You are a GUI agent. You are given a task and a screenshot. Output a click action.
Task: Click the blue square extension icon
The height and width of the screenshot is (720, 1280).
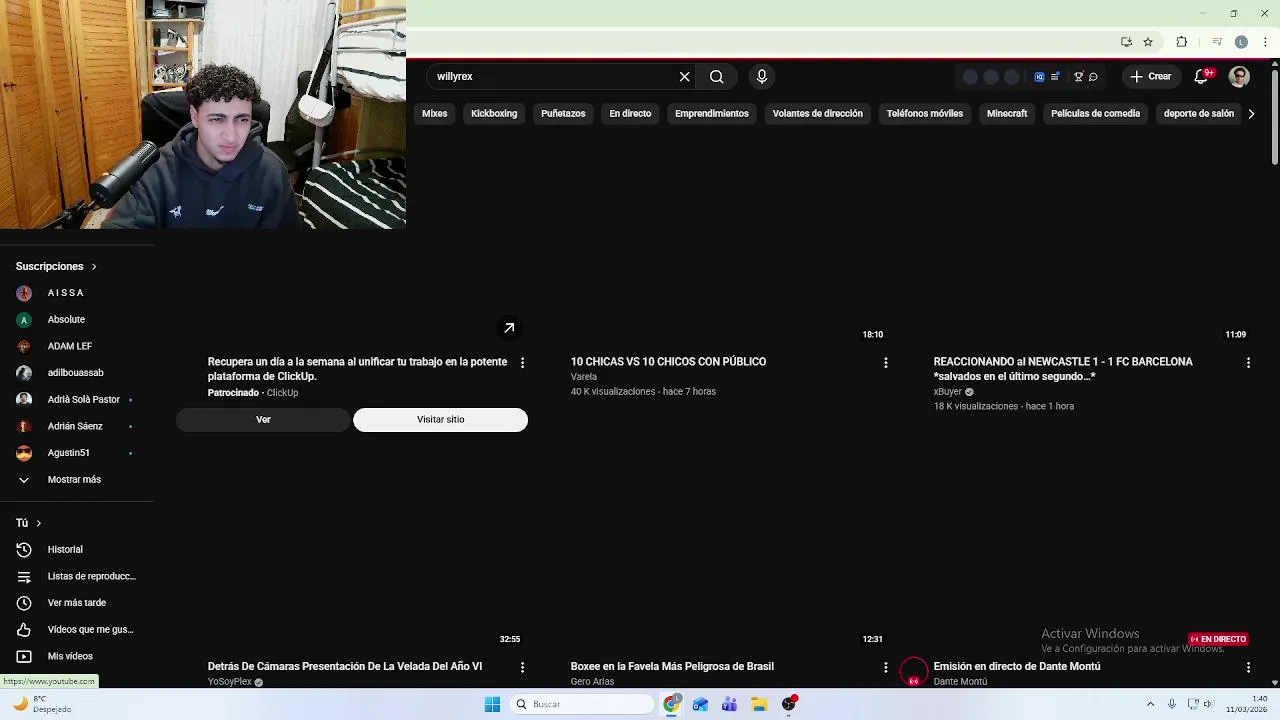(x=1040, y=76)
